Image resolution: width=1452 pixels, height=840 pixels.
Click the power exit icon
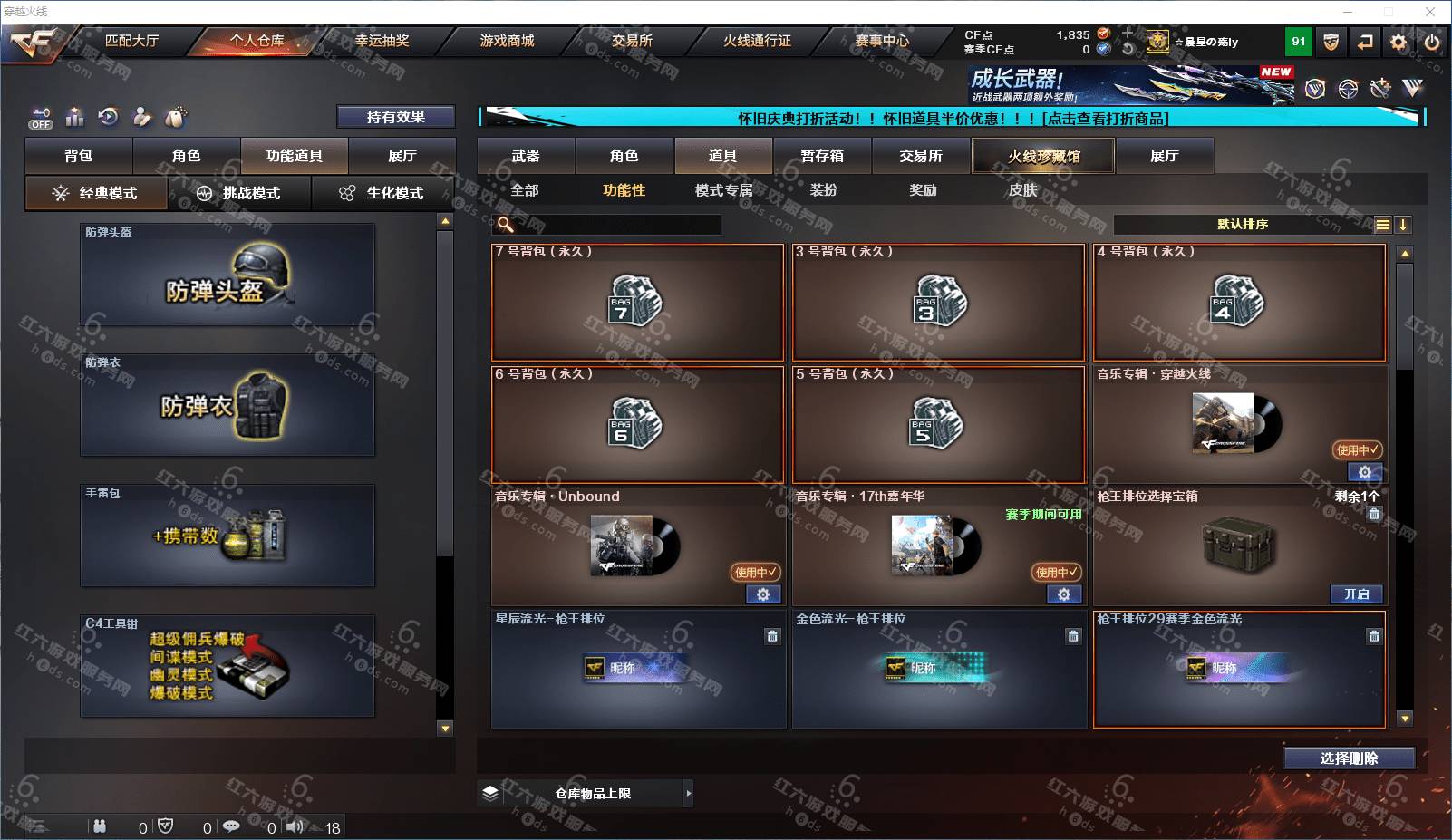pyautogui.click(x=1432, y=42)
